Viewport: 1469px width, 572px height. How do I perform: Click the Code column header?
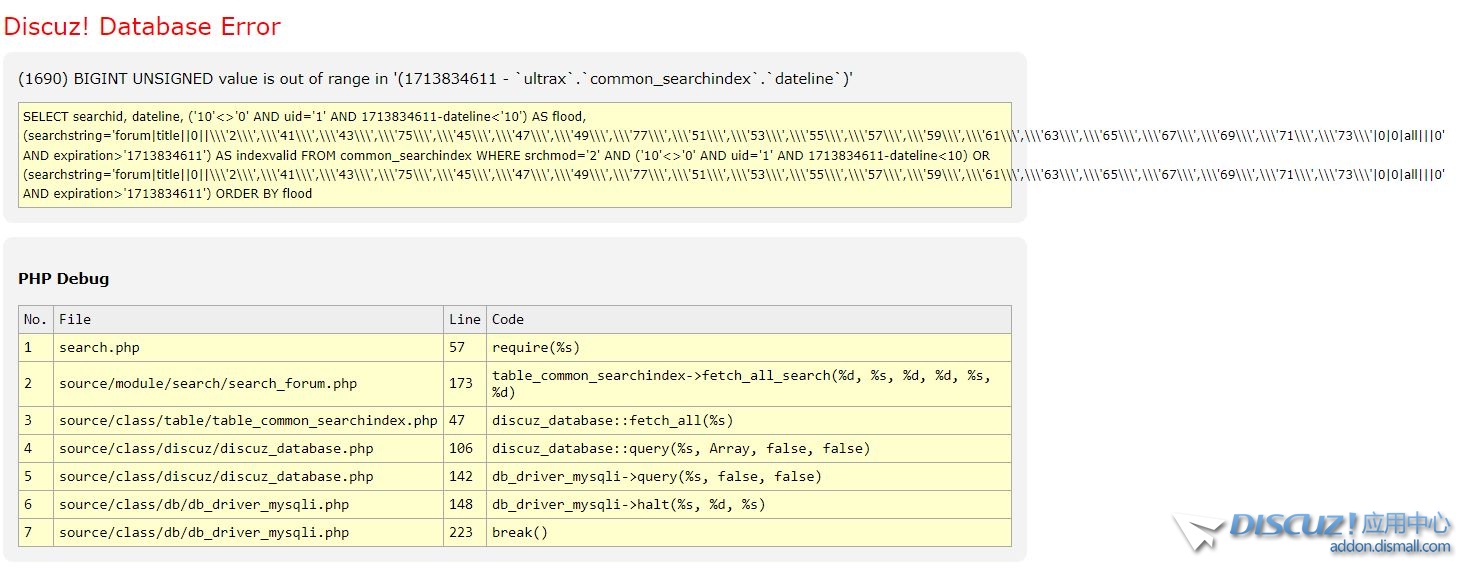coord(508,319)
